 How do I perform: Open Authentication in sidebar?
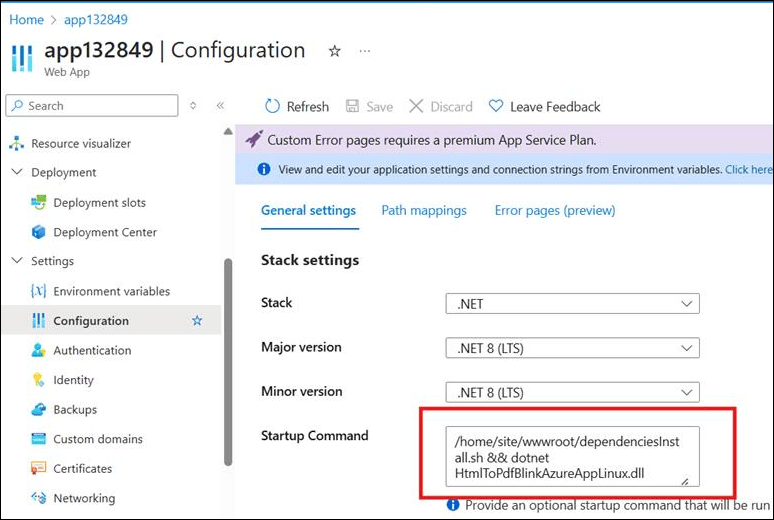tap(92, 351)
